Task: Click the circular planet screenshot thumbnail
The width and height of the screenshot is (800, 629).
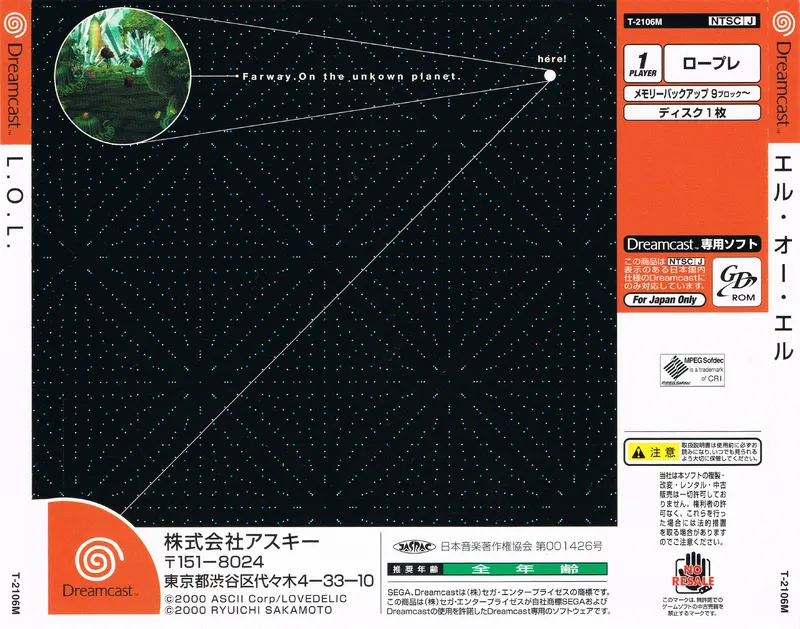Action: pyautogui.click(x=122, y=76)
